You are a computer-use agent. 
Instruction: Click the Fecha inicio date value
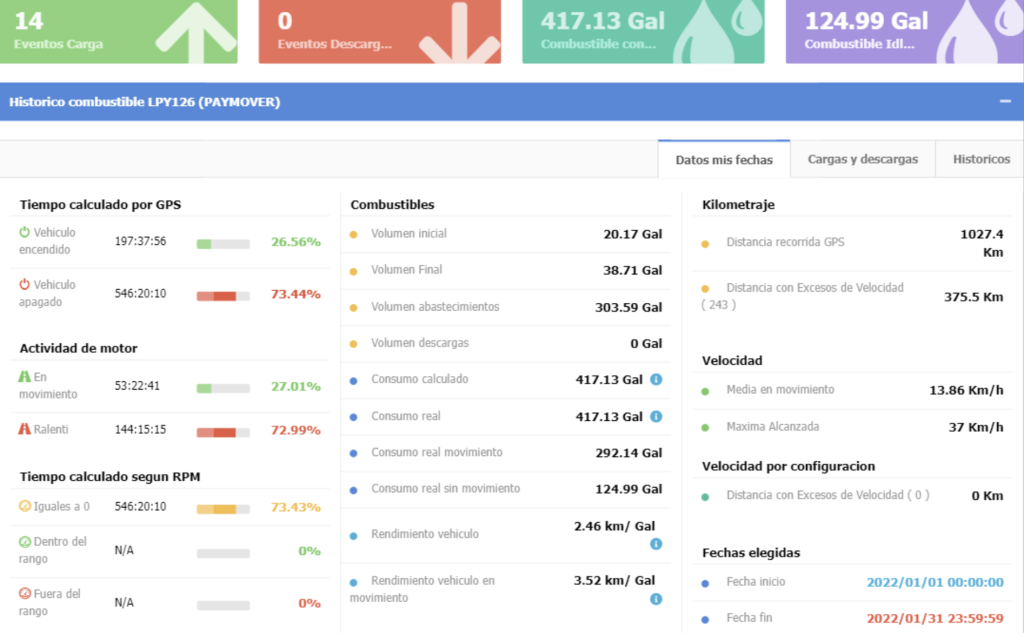[935, 582]
